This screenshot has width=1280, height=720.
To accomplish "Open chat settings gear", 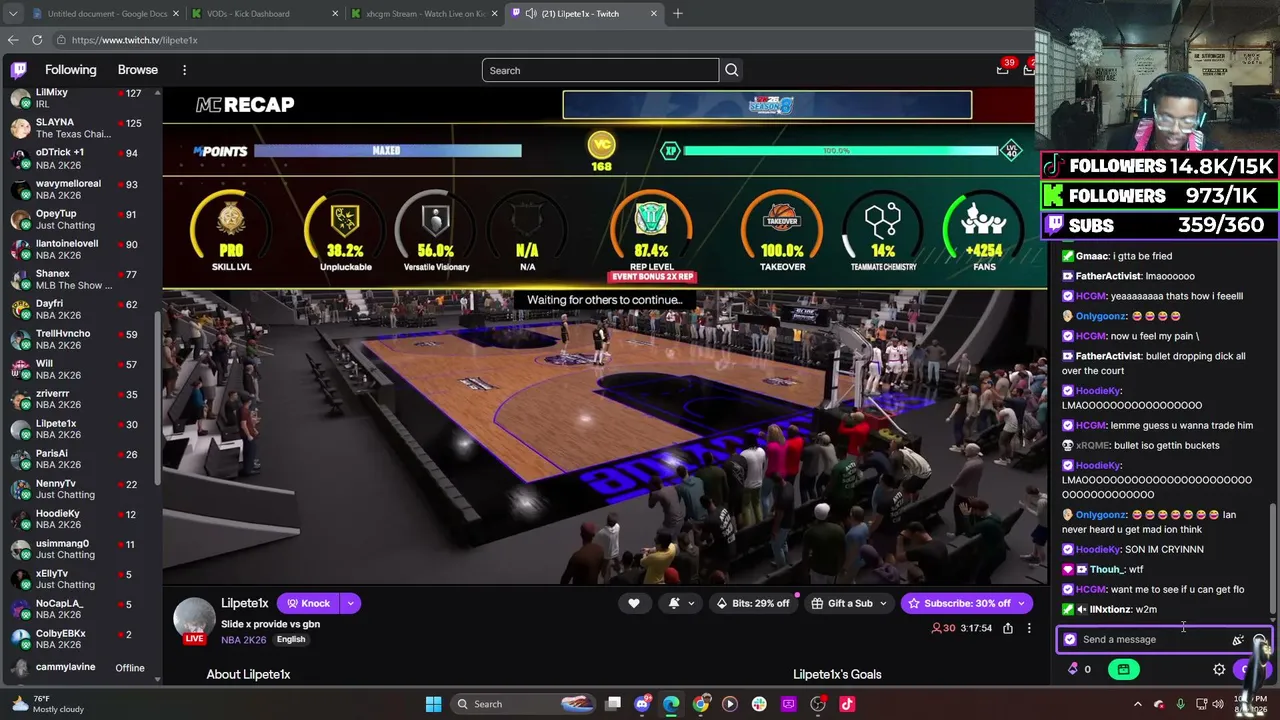I will [x=1219, y=669].
